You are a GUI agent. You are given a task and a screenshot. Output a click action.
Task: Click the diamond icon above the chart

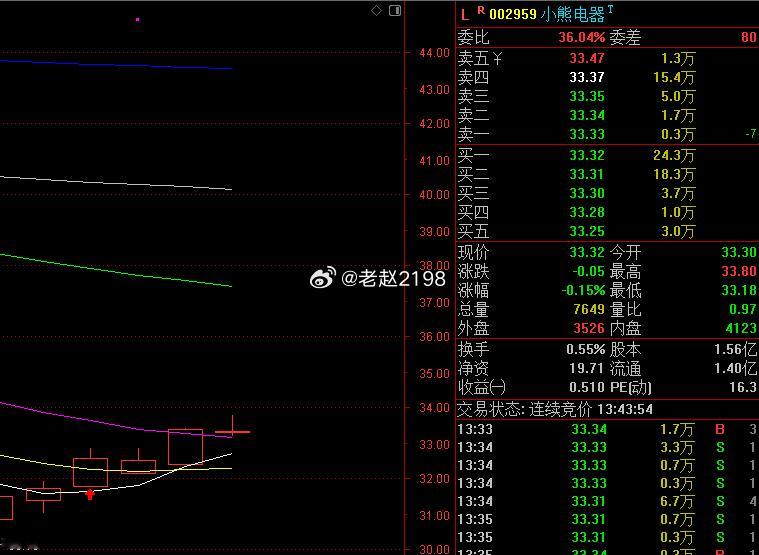tap(376, 10)
